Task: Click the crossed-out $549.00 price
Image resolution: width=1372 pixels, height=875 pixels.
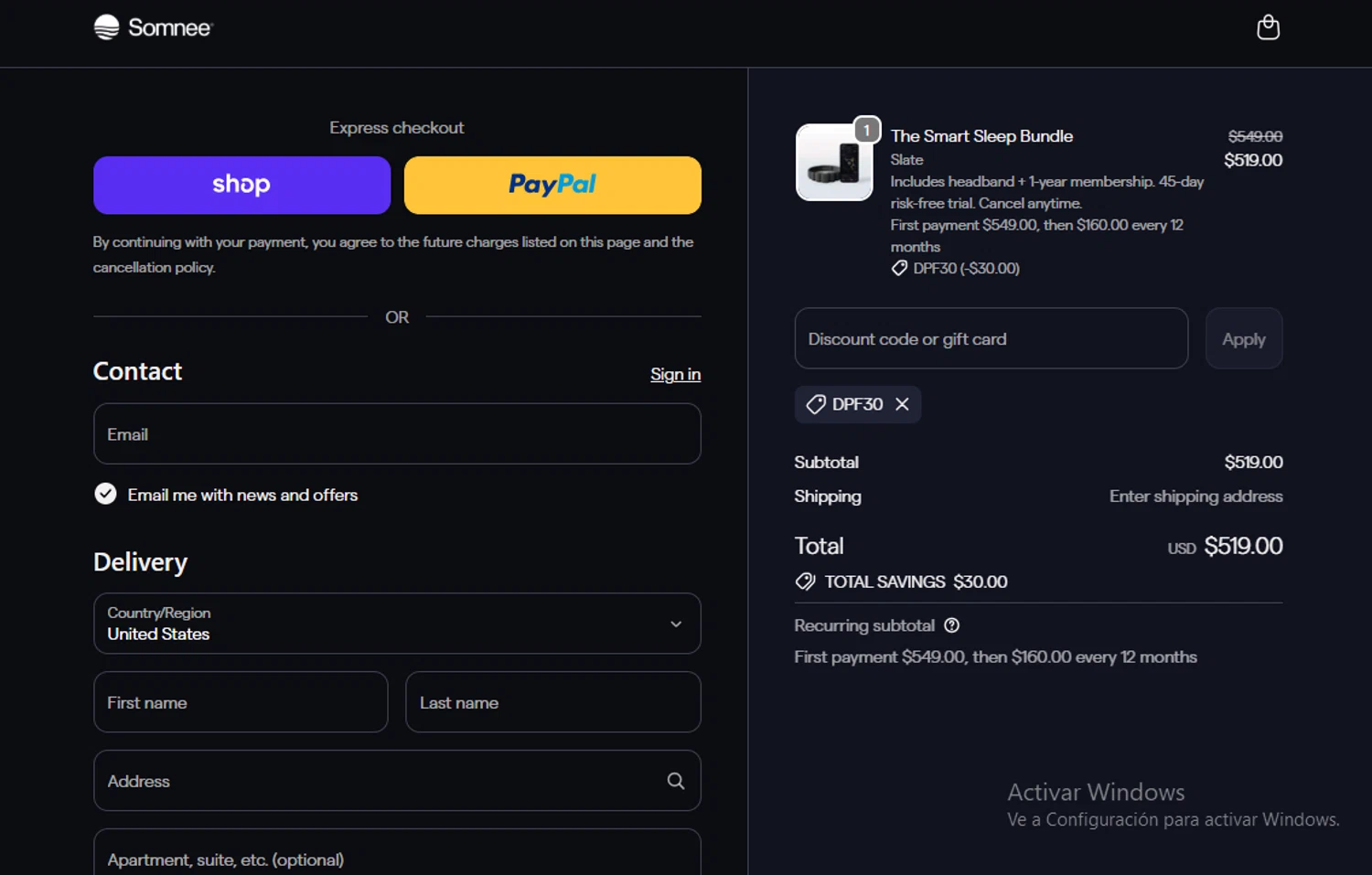Action: point(1255,136)
